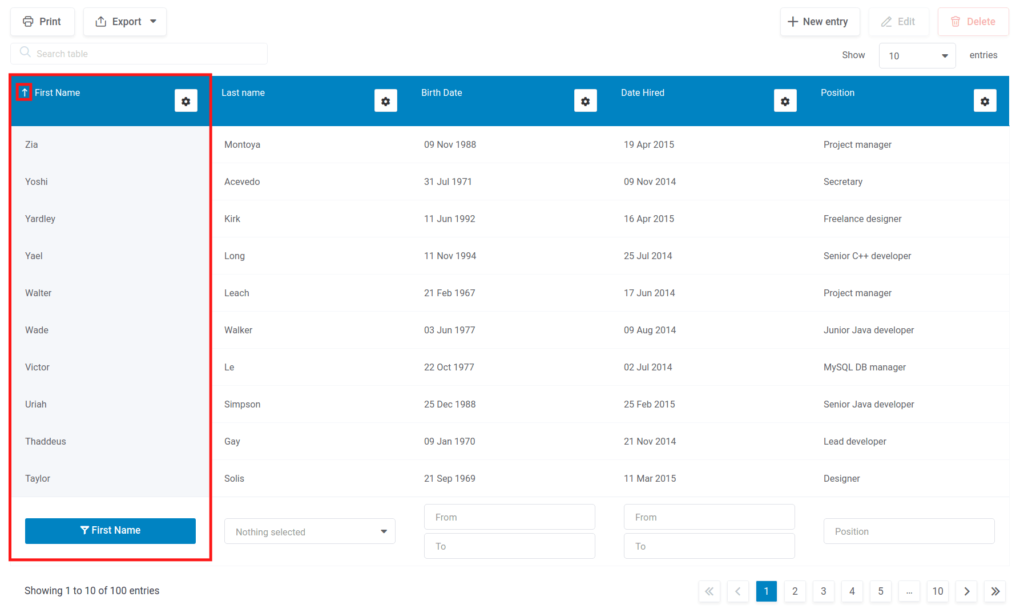Go to page 2 of results
The image size is (1024, 609).
[795, 591]
